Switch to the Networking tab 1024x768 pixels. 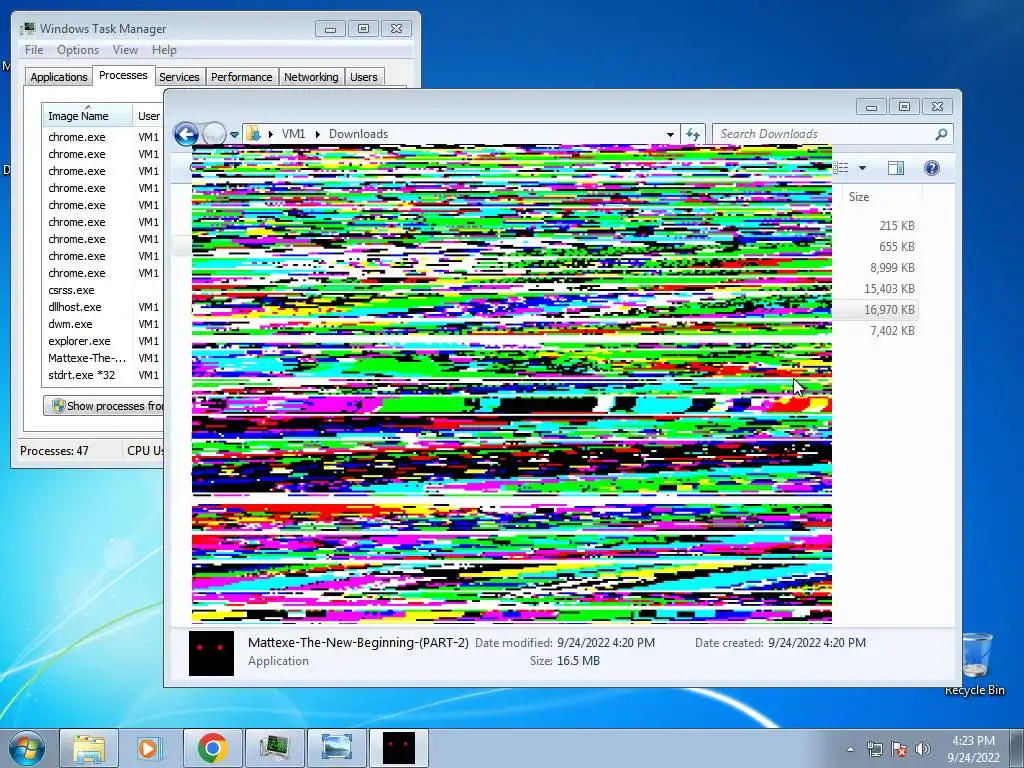311,77
